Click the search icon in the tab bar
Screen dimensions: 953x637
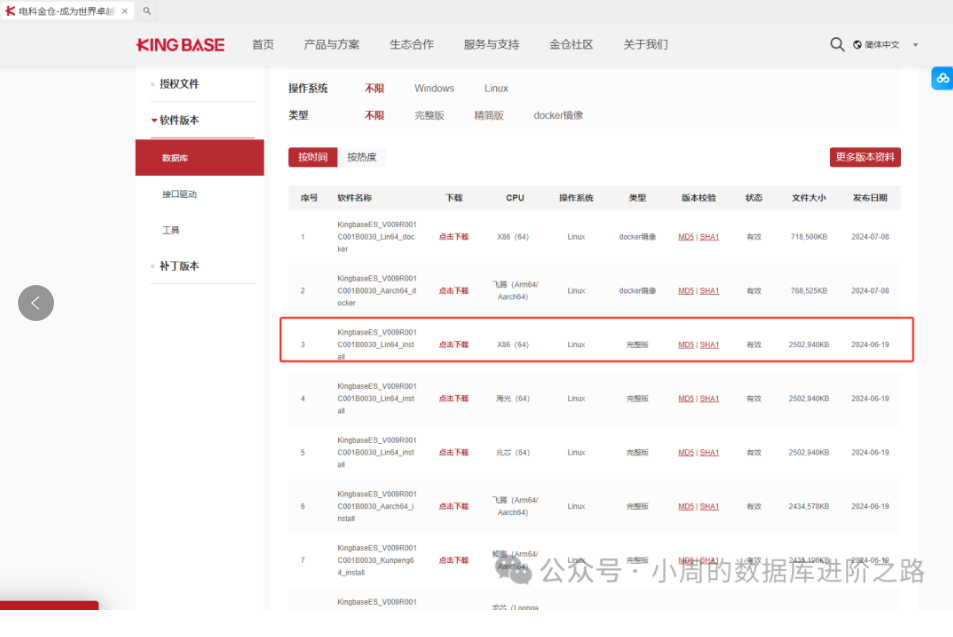coord(147,11)
